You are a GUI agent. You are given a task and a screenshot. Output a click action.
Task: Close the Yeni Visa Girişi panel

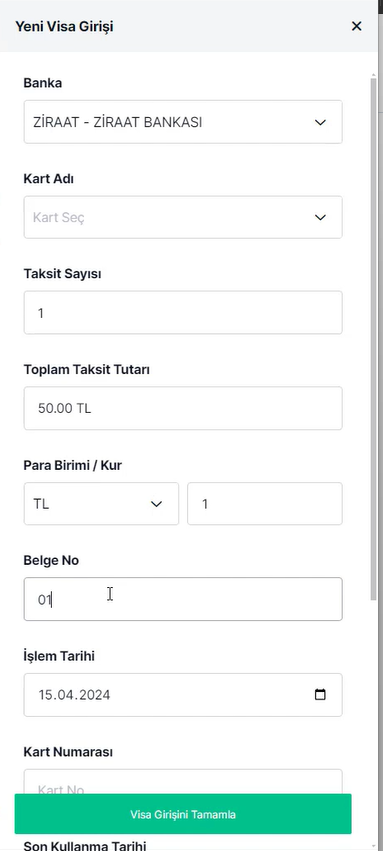[356, 26]
